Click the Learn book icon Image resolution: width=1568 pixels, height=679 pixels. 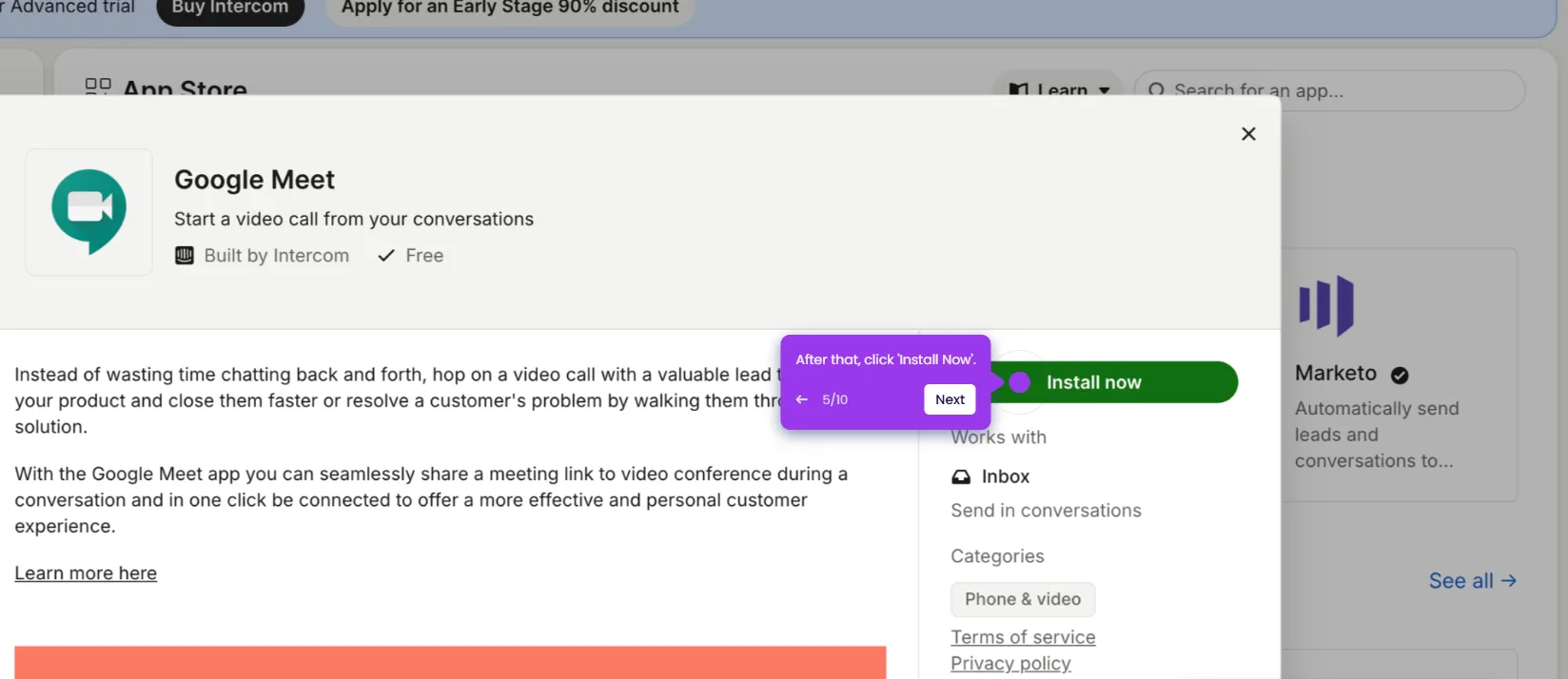[x=1018, y=89]
